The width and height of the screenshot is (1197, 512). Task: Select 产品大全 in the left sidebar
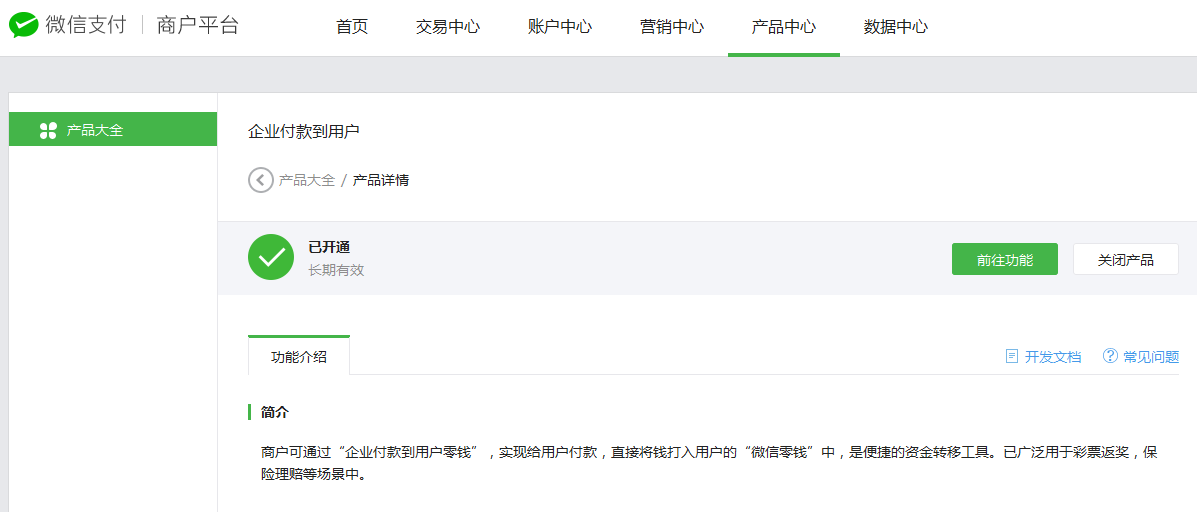tap(113, 129)
